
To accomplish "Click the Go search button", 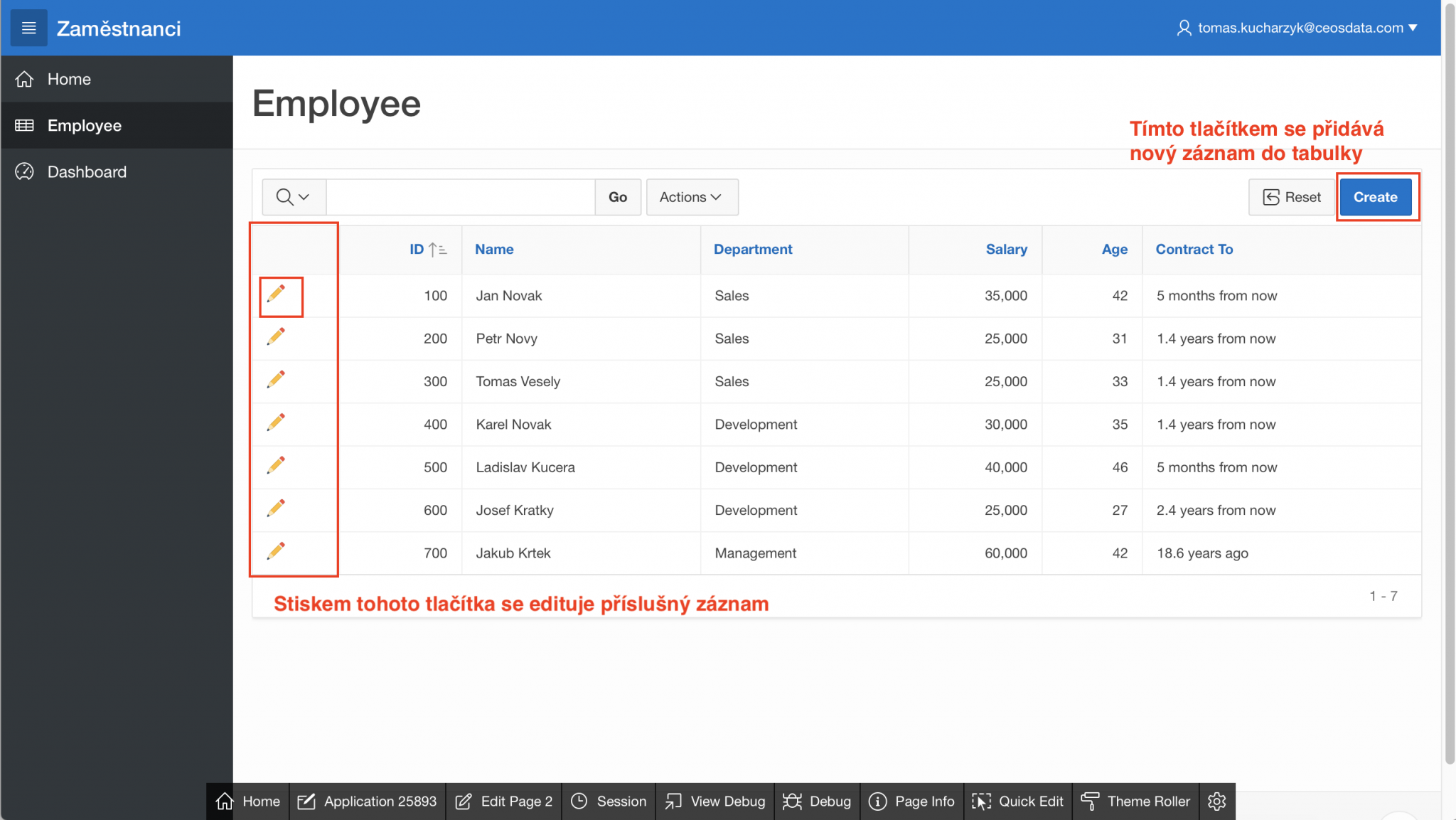I will coord(617,197).
